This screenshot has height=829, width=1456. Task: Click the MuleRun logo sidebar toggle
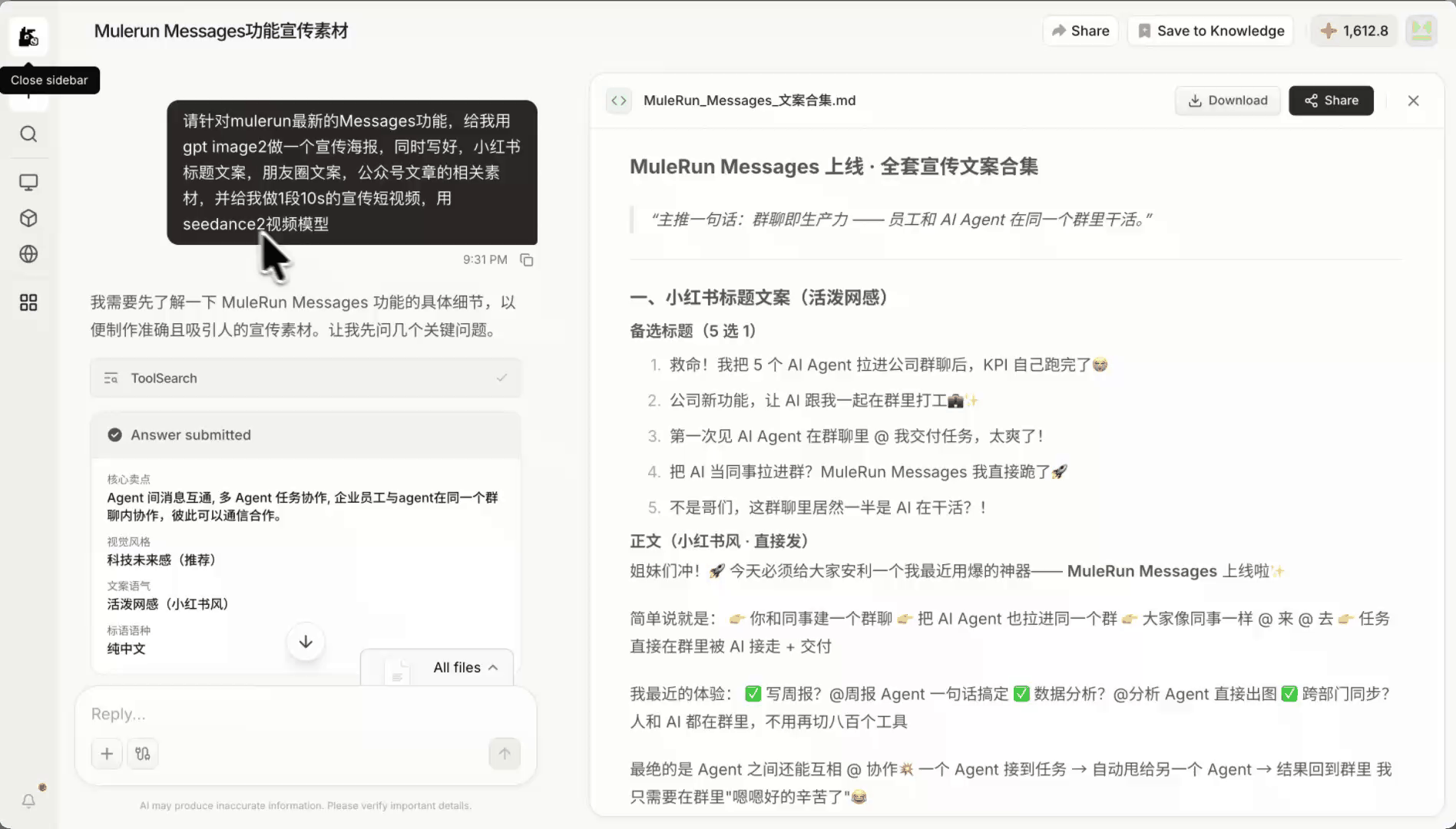pyautogui.click(x=28, y=36)
